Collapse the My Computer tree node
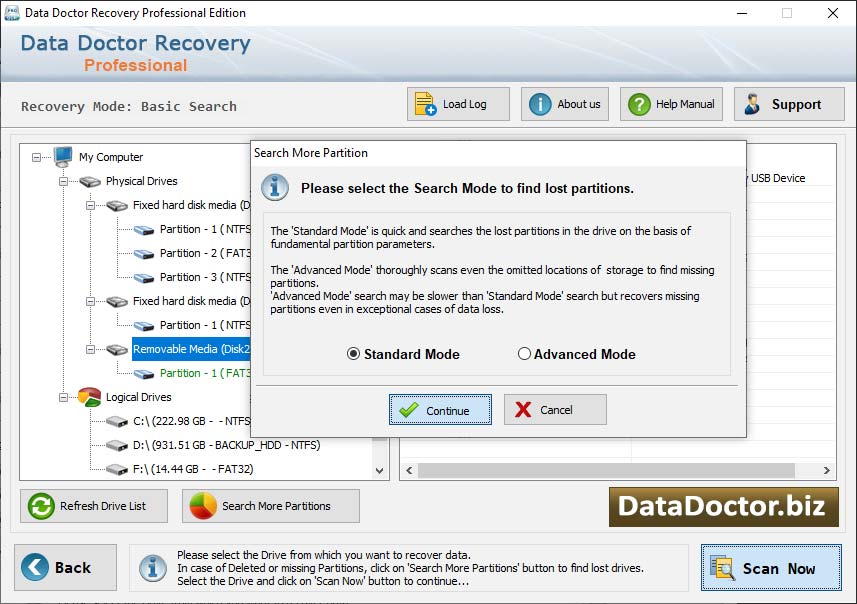857x604 pixels. (x=37, y=157)
